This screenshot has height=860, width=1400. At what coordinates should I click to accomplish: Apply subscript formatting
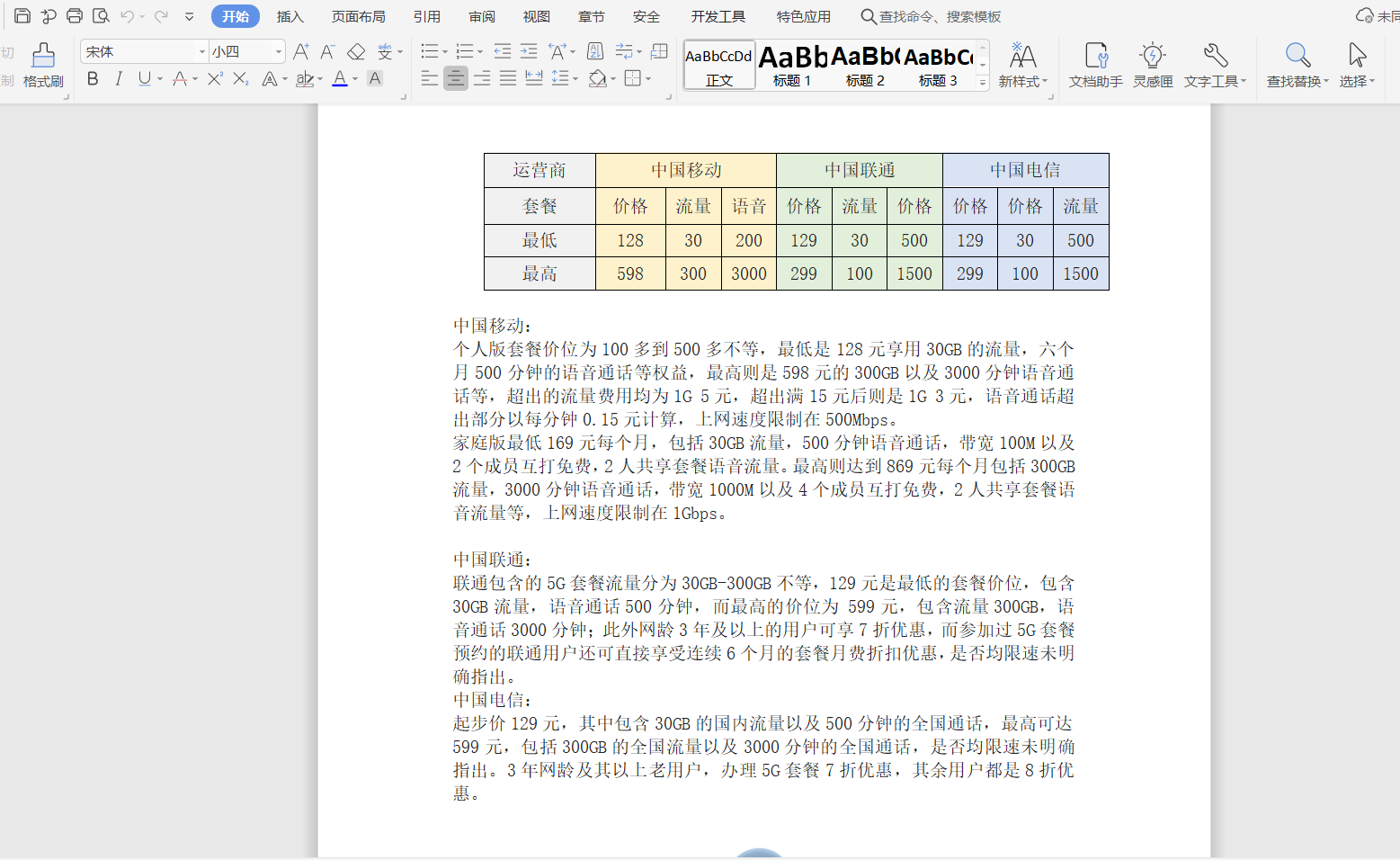240,79
